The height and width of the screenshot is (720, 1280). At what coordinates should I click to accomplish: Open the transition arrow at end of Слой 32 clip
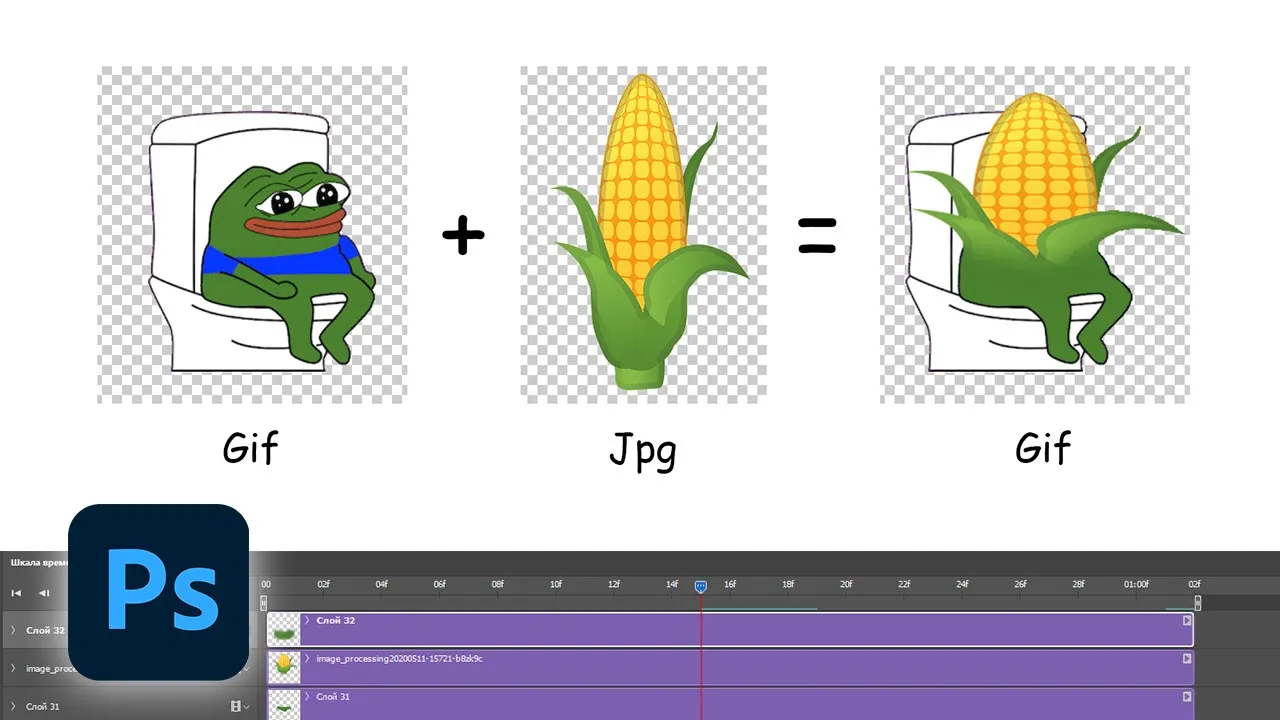click(x=1187, y=620)
